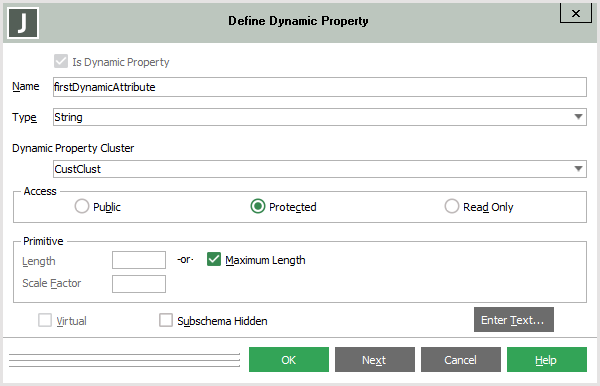
Task: Uncheck the Maximum Length checkbox
Action: (214, 259)
